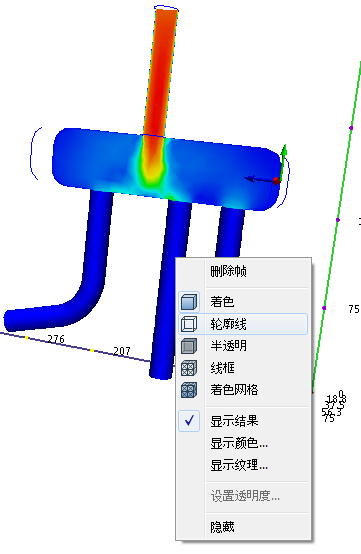The width and height of the screenshot is (361, 554).
Task: Select the 着色 display mode entry
Action: pos(222,302)
